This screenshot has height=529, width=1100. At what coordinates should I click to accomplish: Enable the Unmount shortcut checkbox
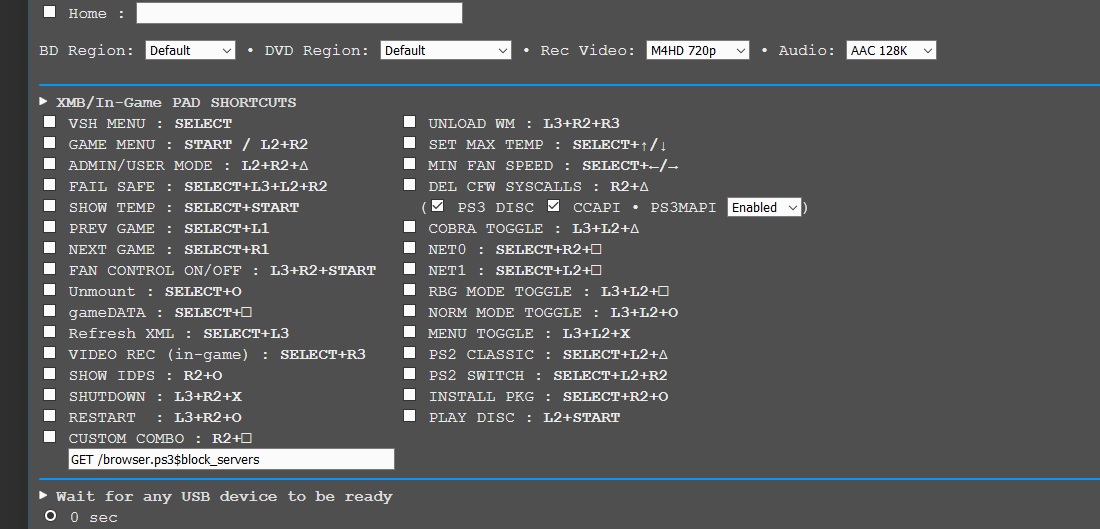[49, 290]
